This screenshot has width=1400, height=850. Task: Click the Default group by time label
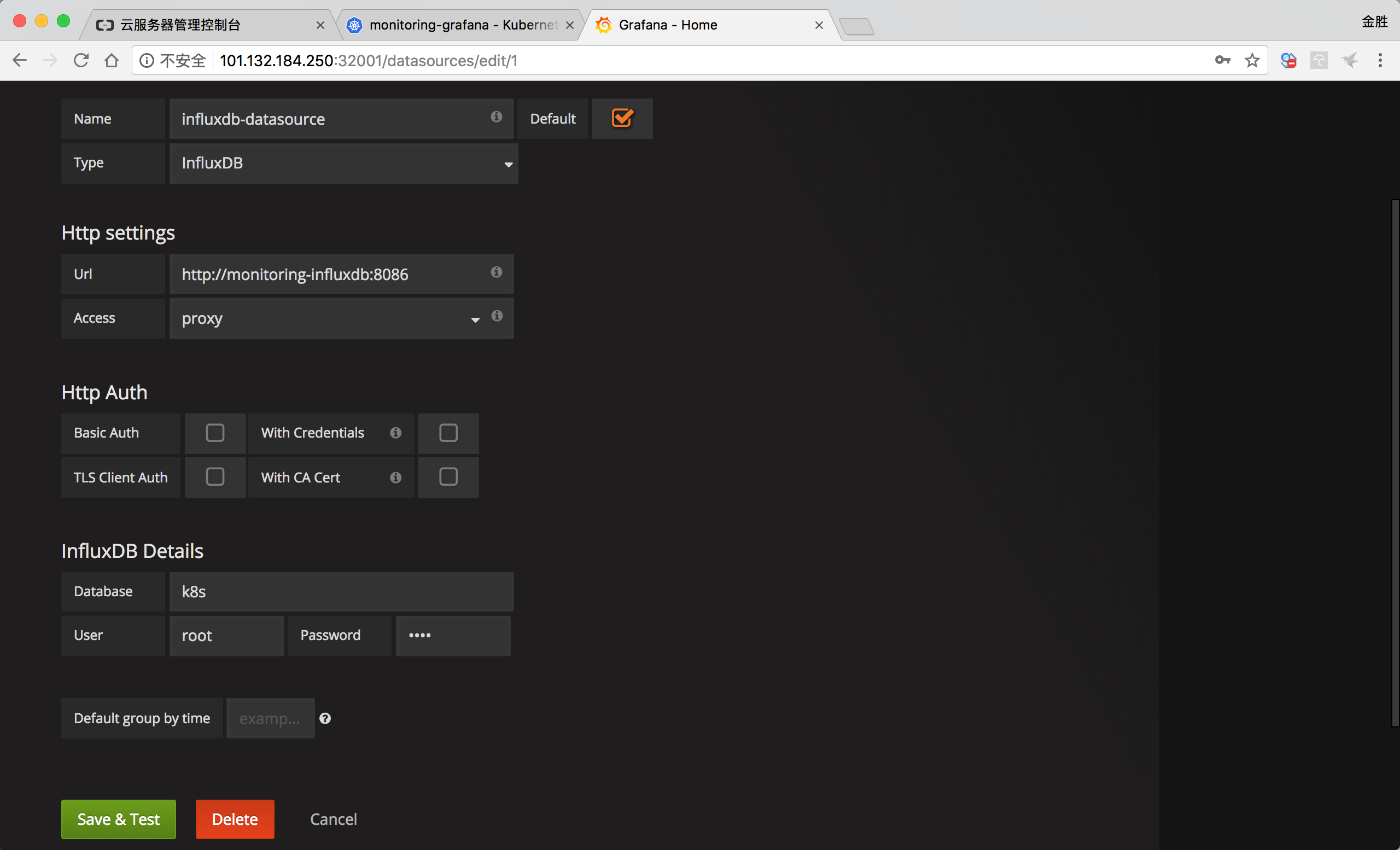click(x=142, y=719)
